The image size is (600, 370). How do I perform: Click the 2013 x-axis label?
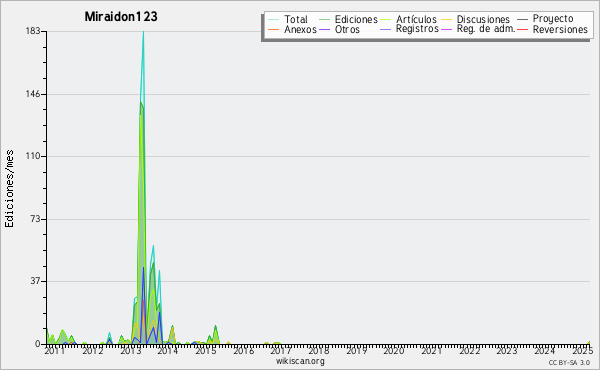pos(130,350)
